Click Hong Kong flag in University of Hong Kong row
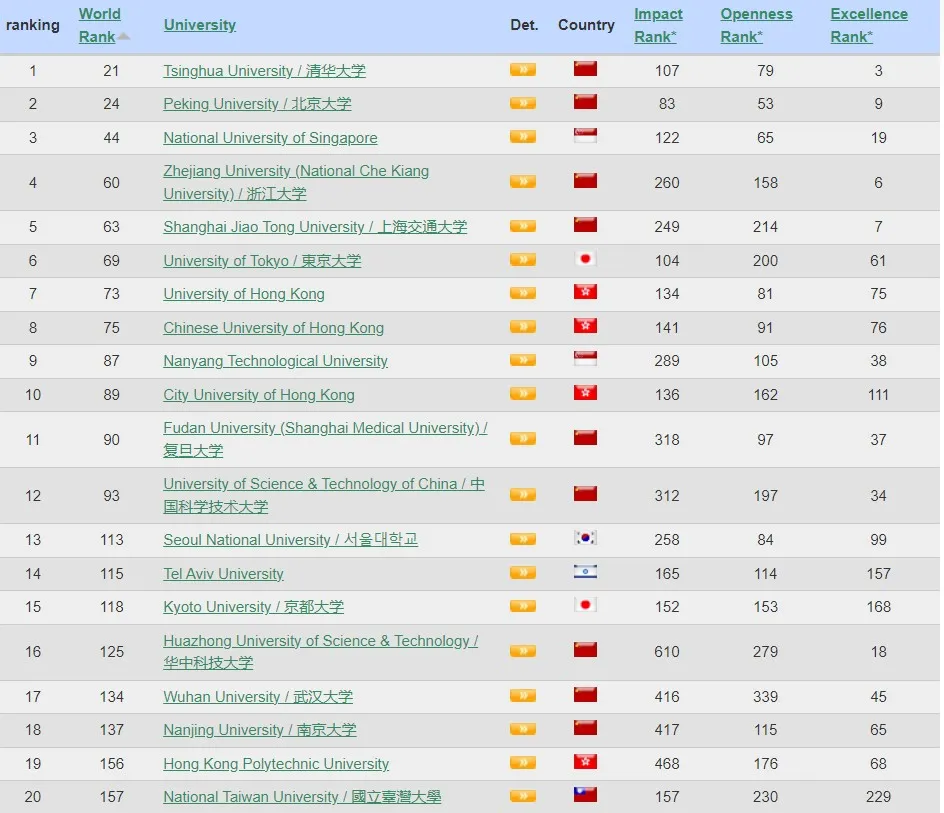 click(x=585, y=291)
